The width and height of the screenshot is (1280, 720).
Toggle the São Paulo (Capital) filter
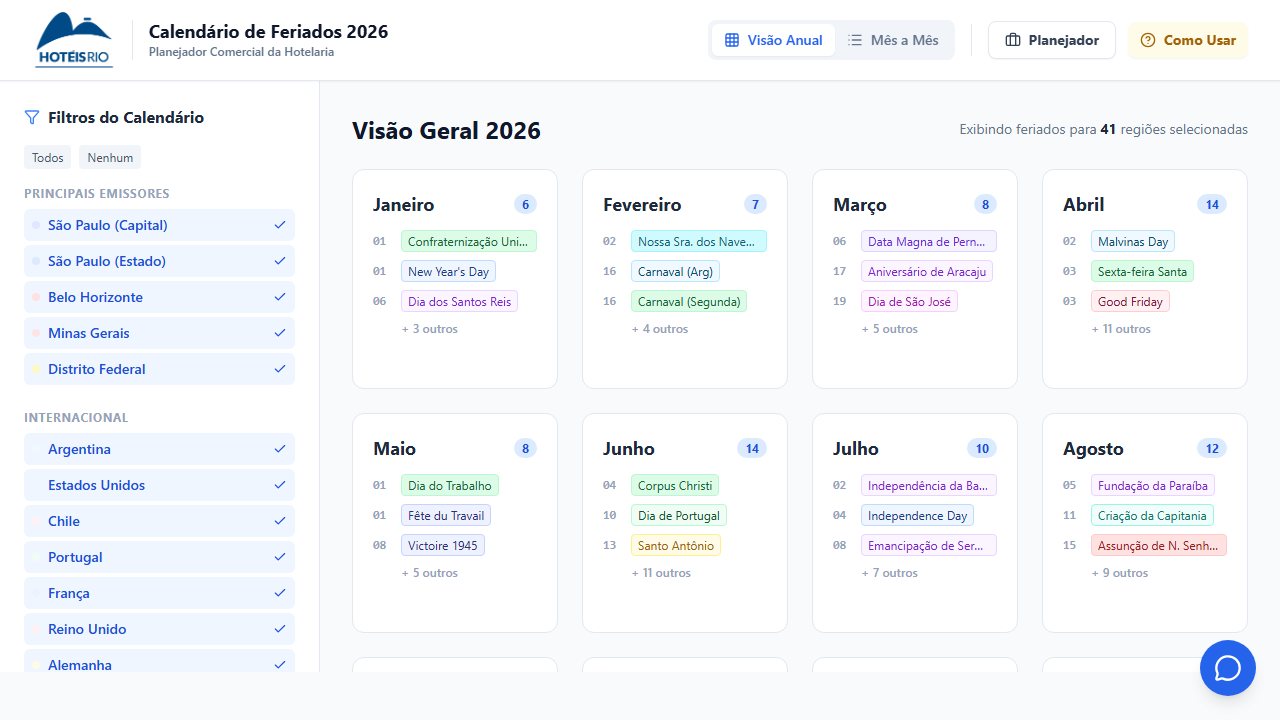pyautogui.click(x=159, y=225)
